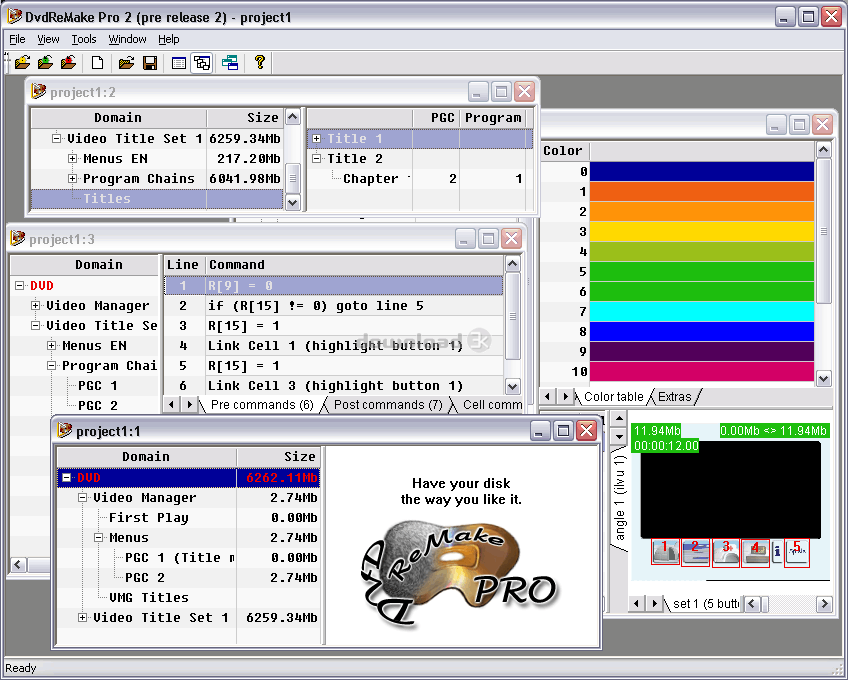
Task: Collapse Video Manager in project1:1
Action: tap(83, 498)
